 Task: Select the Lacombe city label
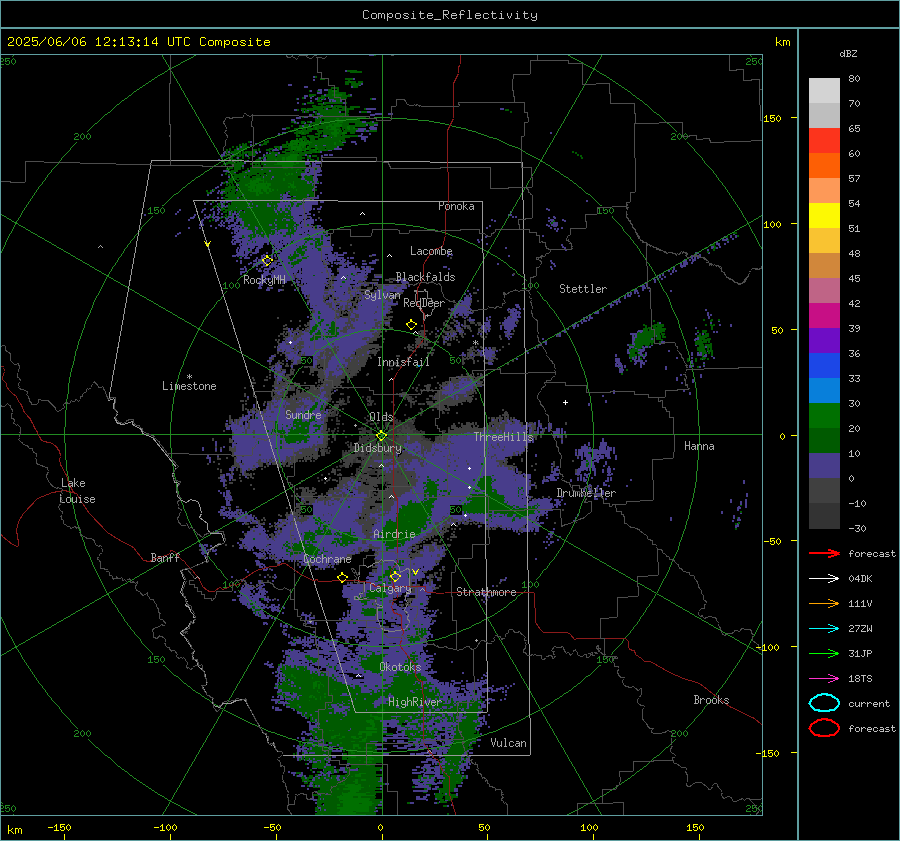tap(431, 251)
